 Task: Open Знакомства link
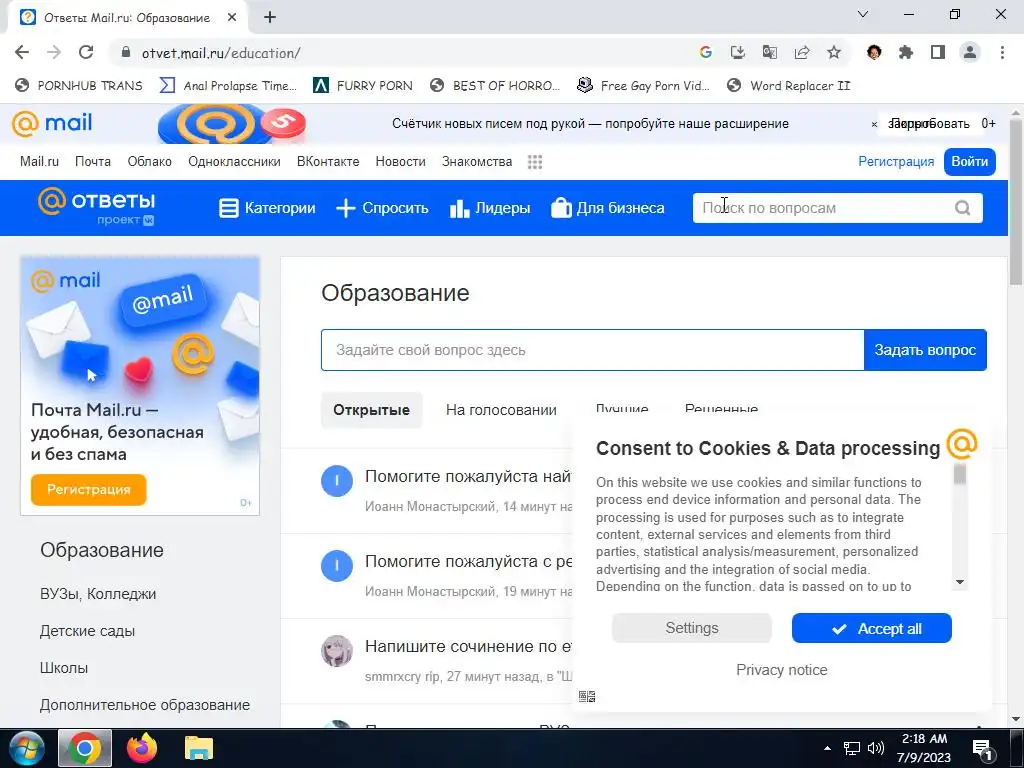(x=477, y=161)
